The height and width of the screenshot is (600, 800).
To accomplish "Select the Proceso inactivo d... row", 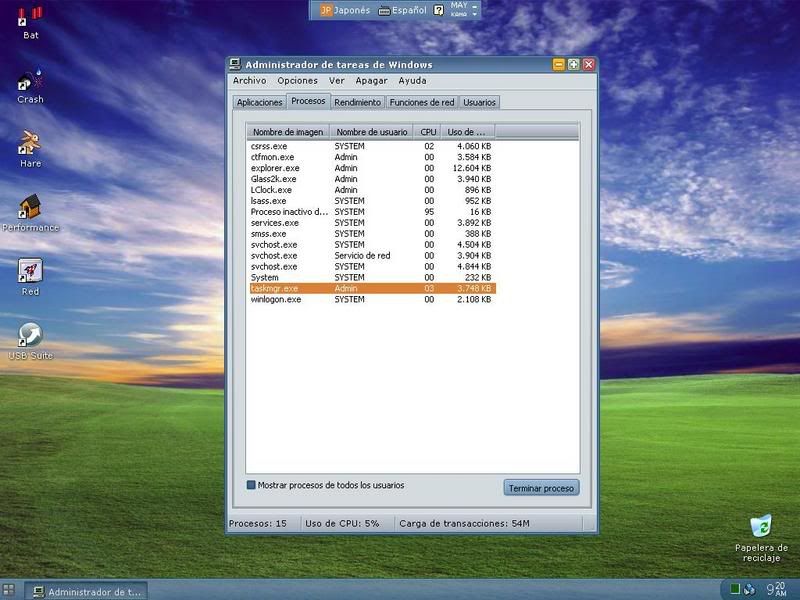I will click(x=371, y=212).
